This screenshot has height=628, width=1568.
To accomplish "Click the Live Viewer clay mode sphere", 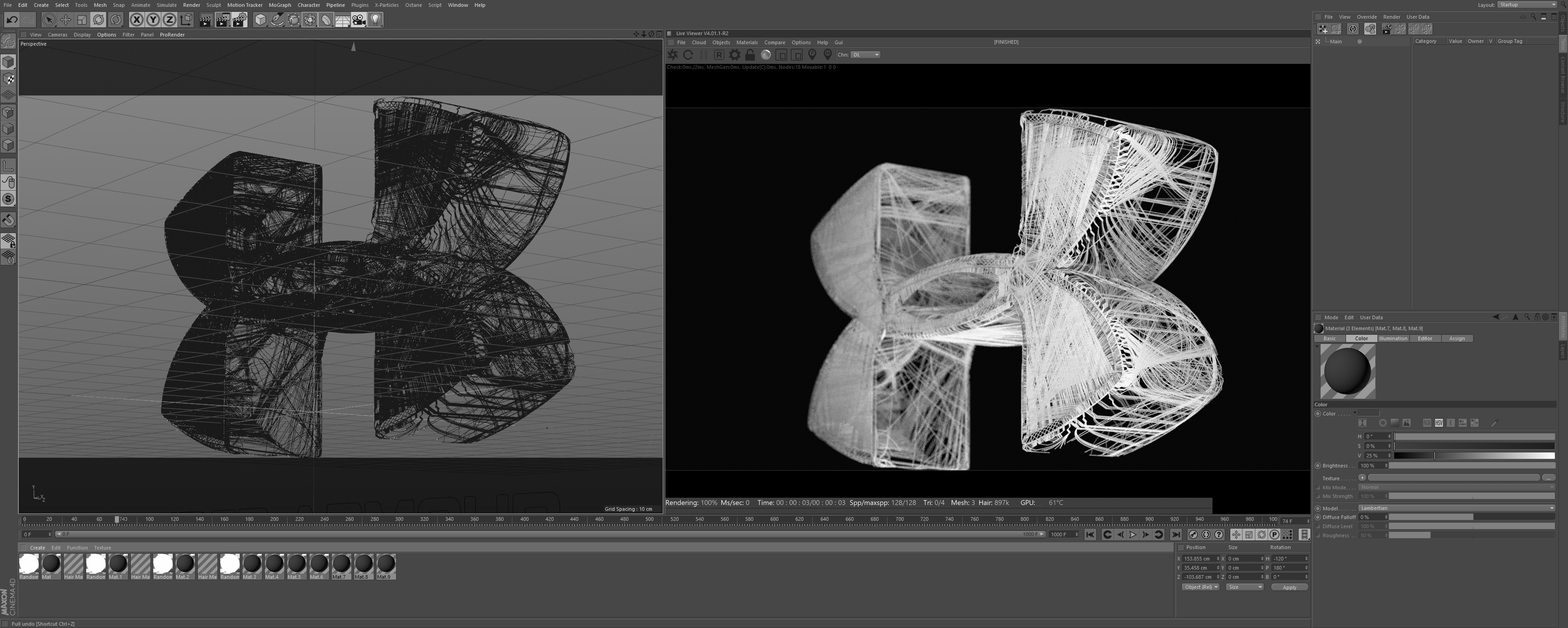I will click(766, 55).
